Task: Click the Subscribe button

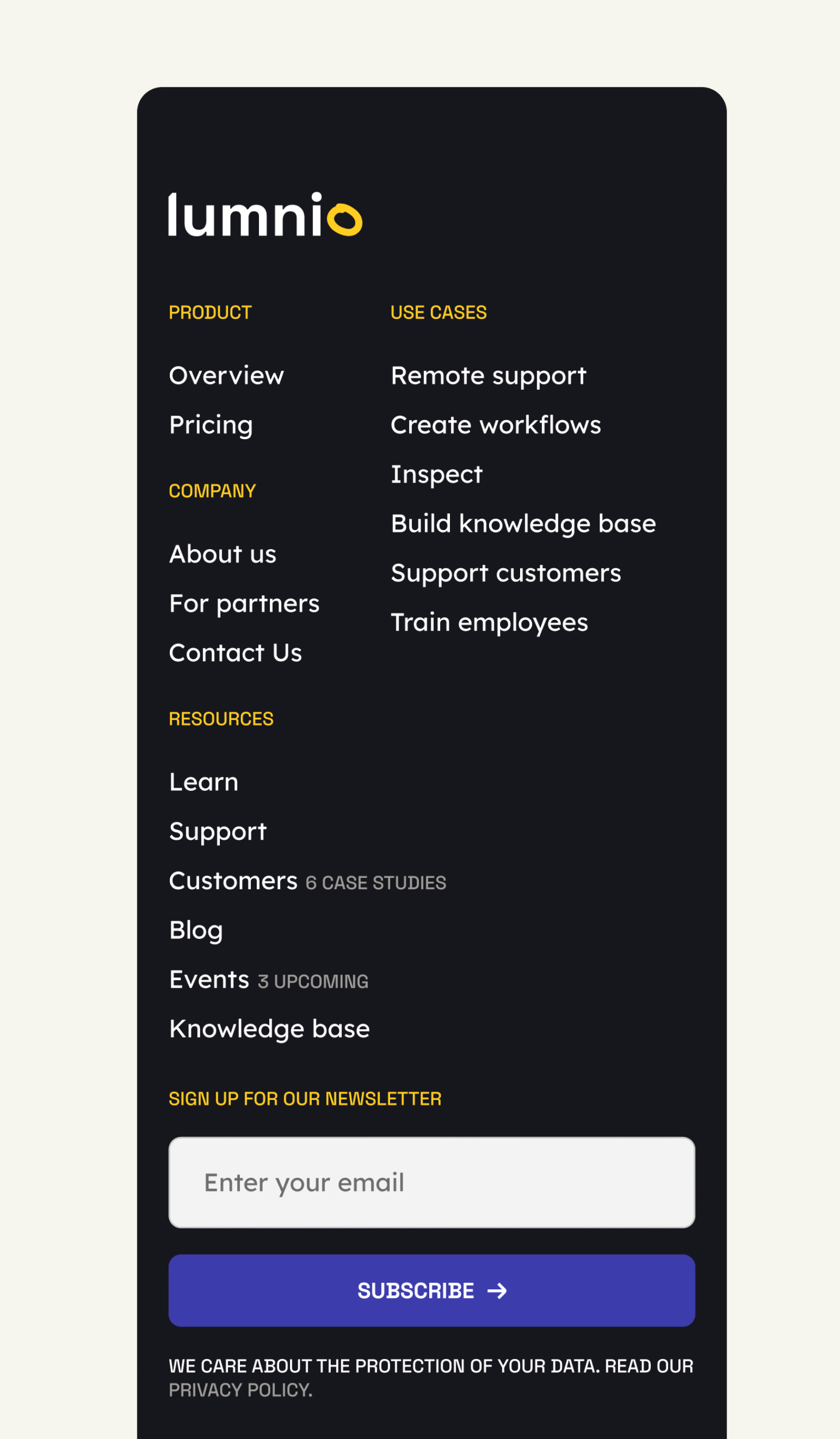Action: pos(432,1290)
